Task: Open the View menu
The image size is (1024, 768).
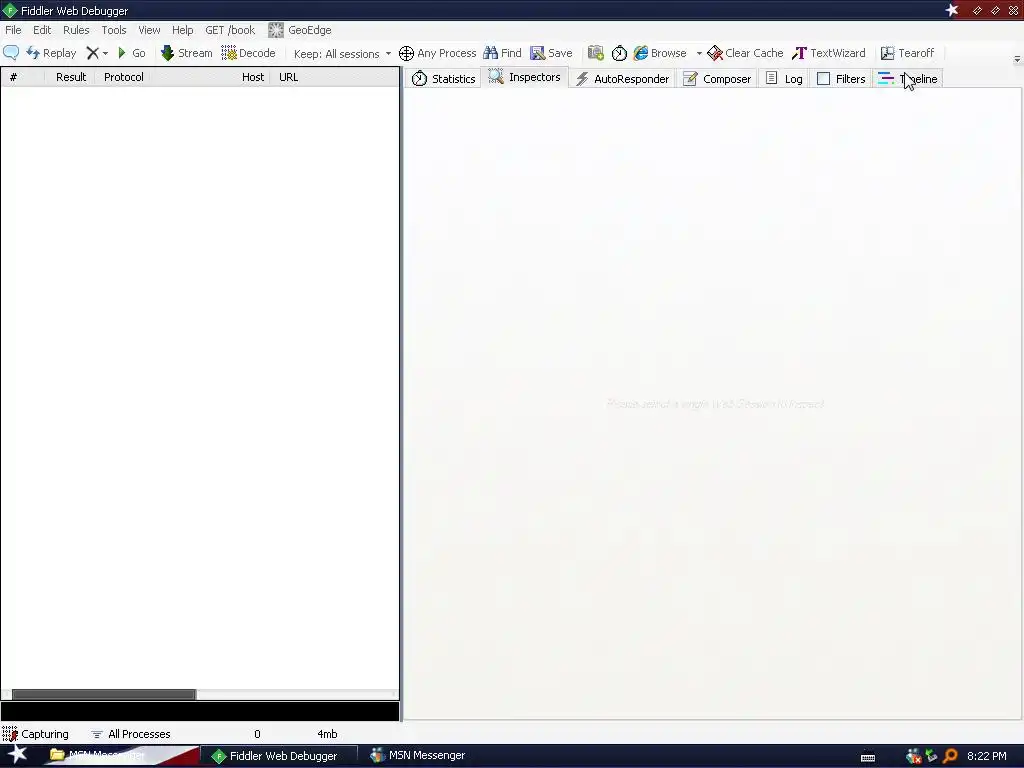Action: (x=149, y=30)
